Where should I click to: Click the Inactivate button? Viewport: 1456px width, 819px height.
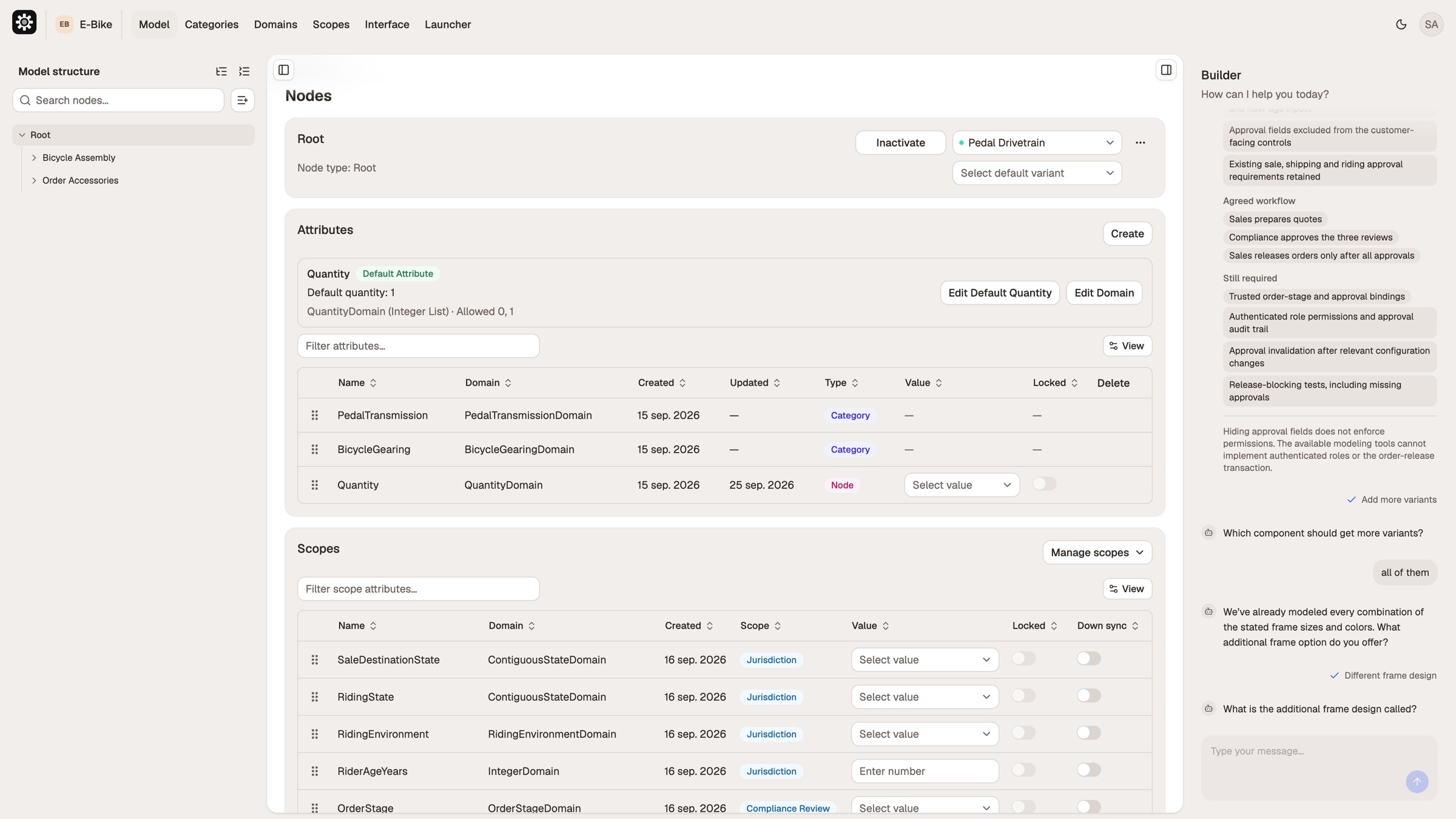click(900, 143)
